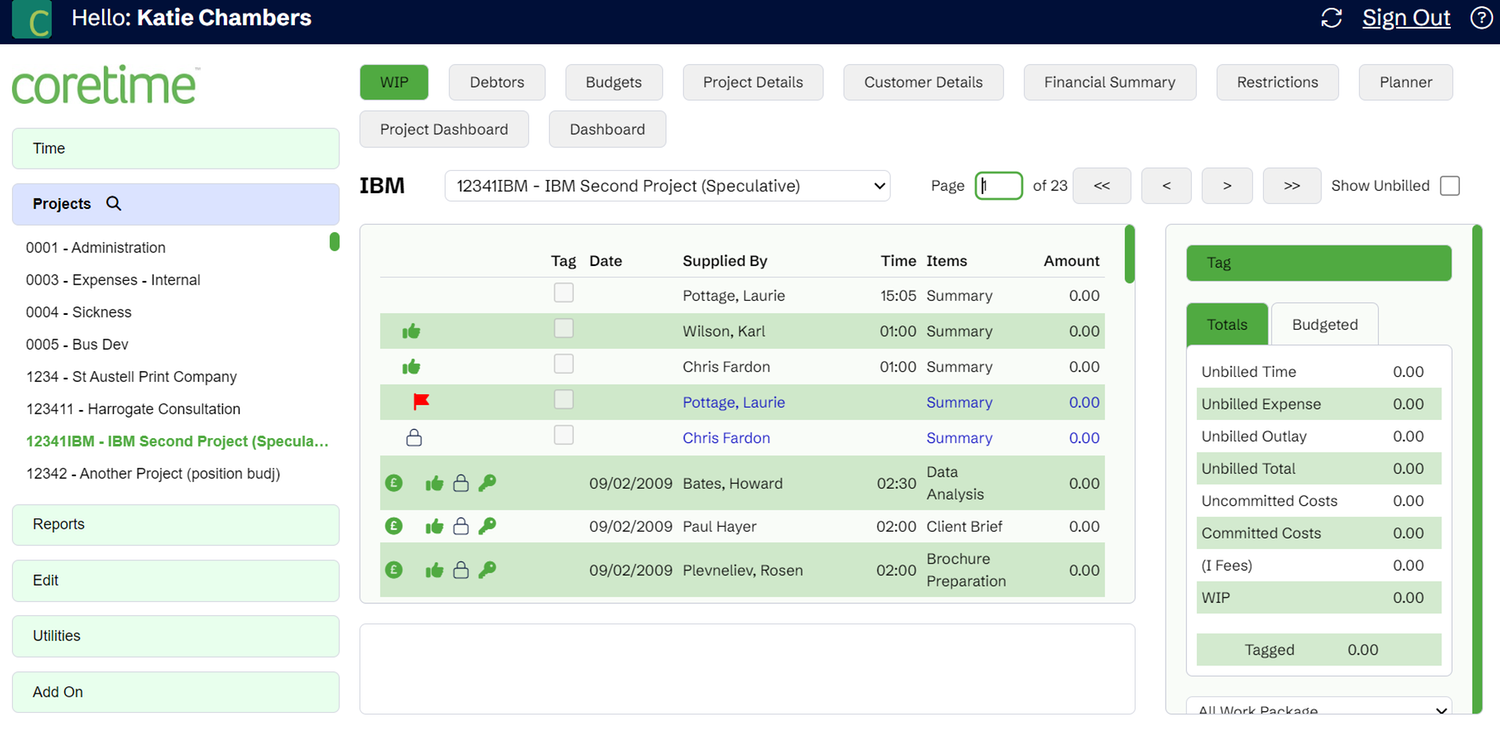
Task: Click the refresh icon in the top bar
Action: coord(1331,17)
